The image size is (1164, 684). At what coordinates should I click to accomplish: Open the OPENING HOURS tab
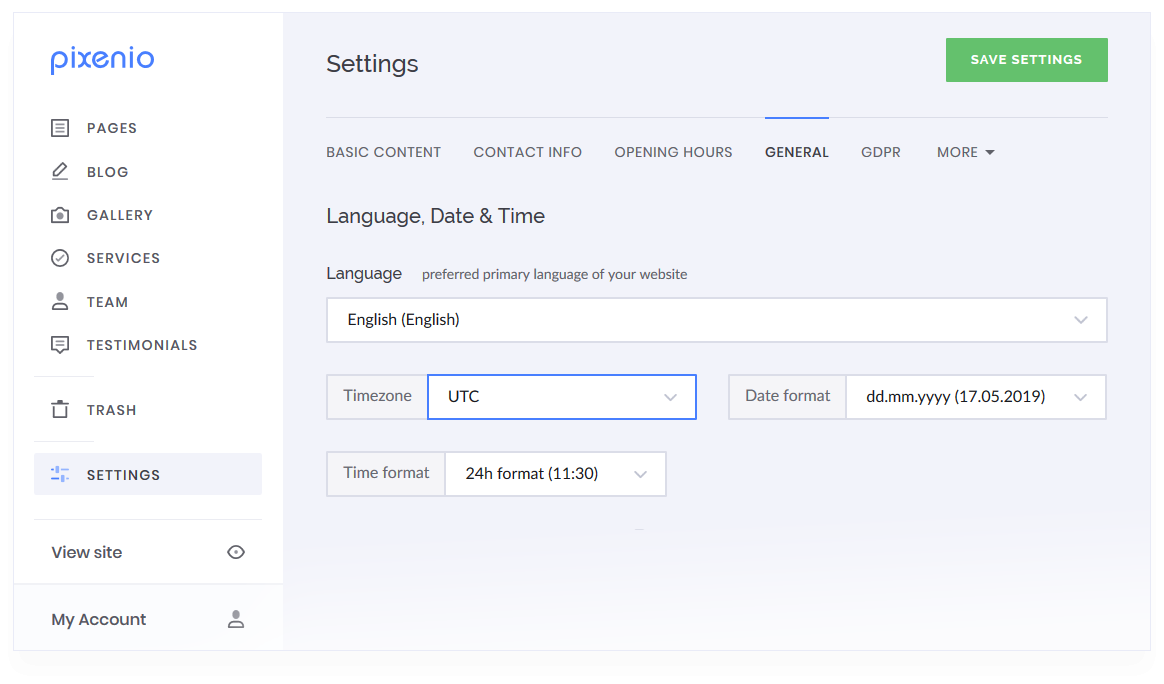pos(673,152)
